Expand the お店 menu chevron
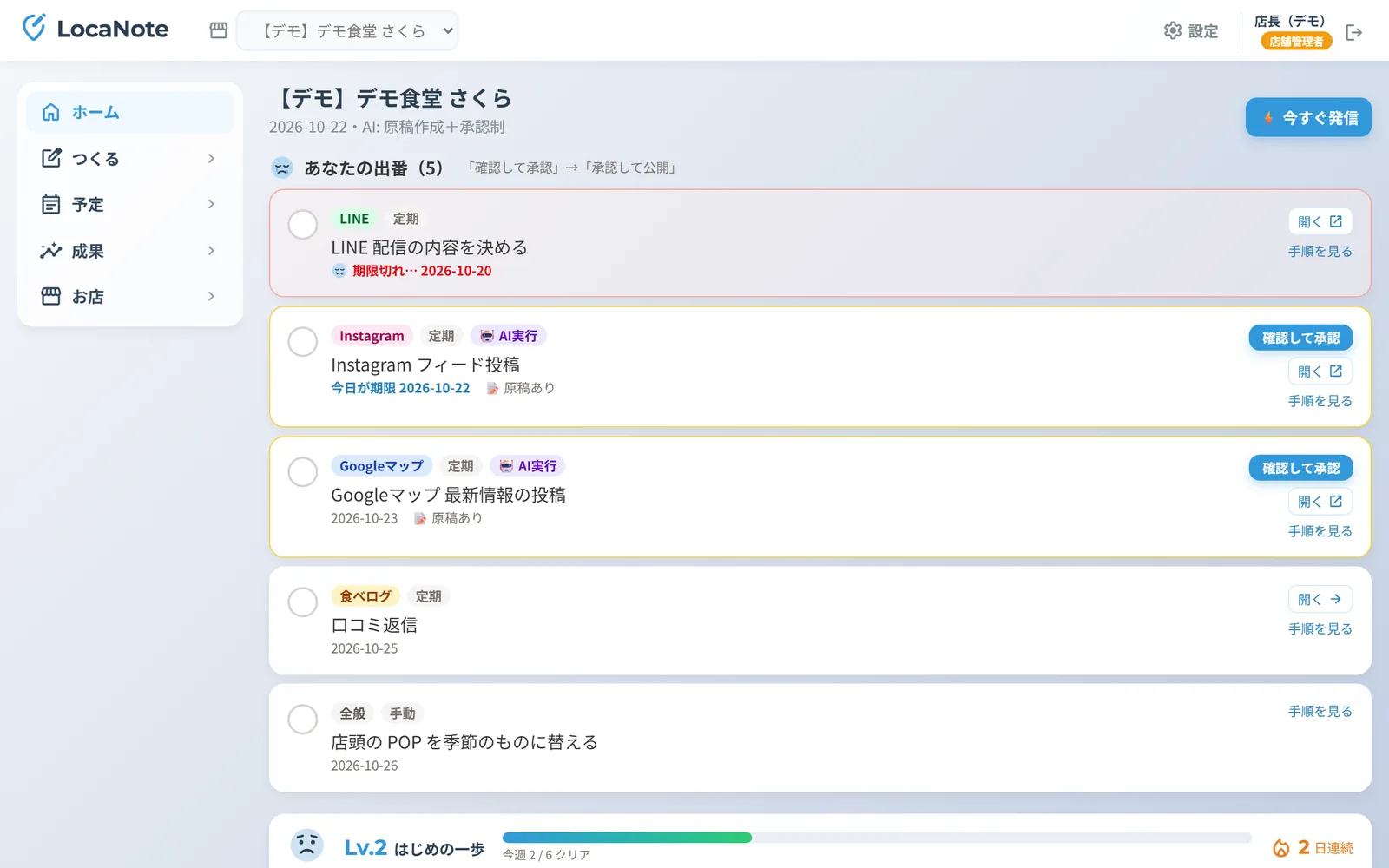The height and width of the screenshot is (868, 1389). point(211,296)
